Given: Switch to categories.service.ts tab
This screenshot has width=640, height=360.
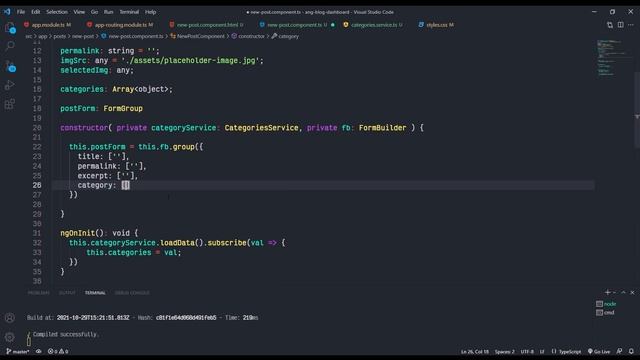Looking at the screenshot, I should [x=373, y=25].
